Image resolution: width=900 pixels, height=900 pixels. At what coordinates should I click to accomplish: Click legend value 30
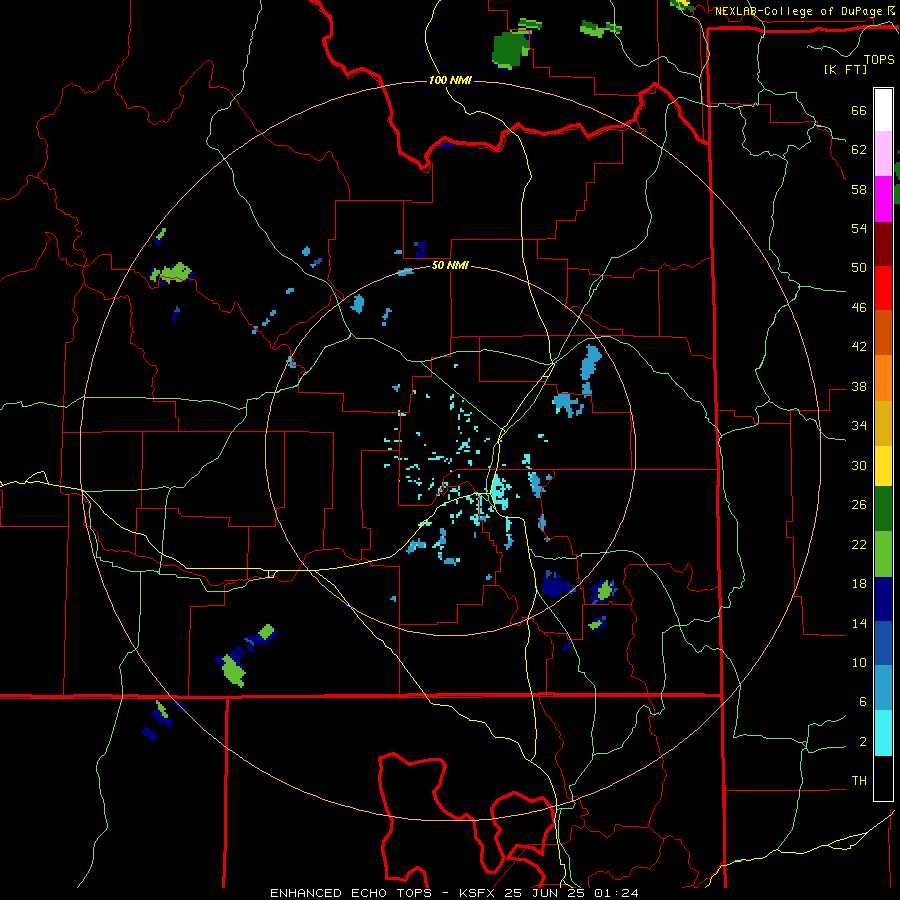click(x=859, y=465)
